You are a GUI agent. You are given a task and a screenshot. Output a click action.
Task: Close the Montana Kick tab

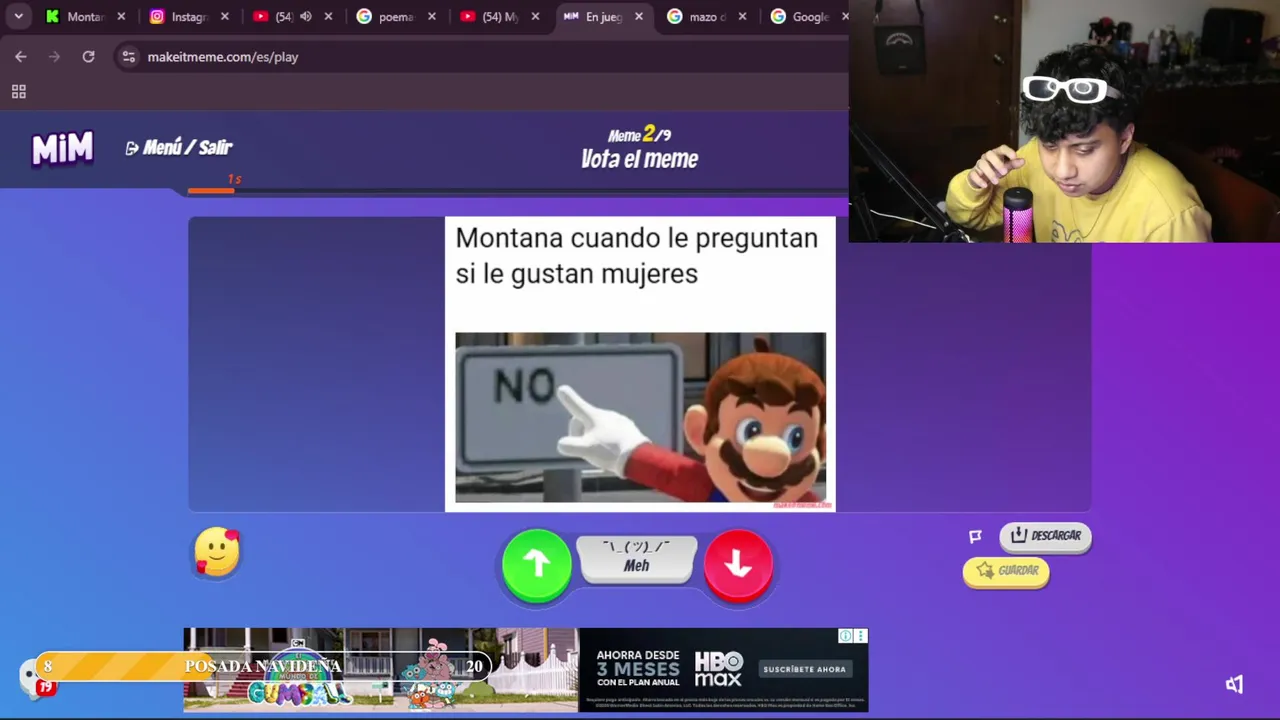point(121,17)
